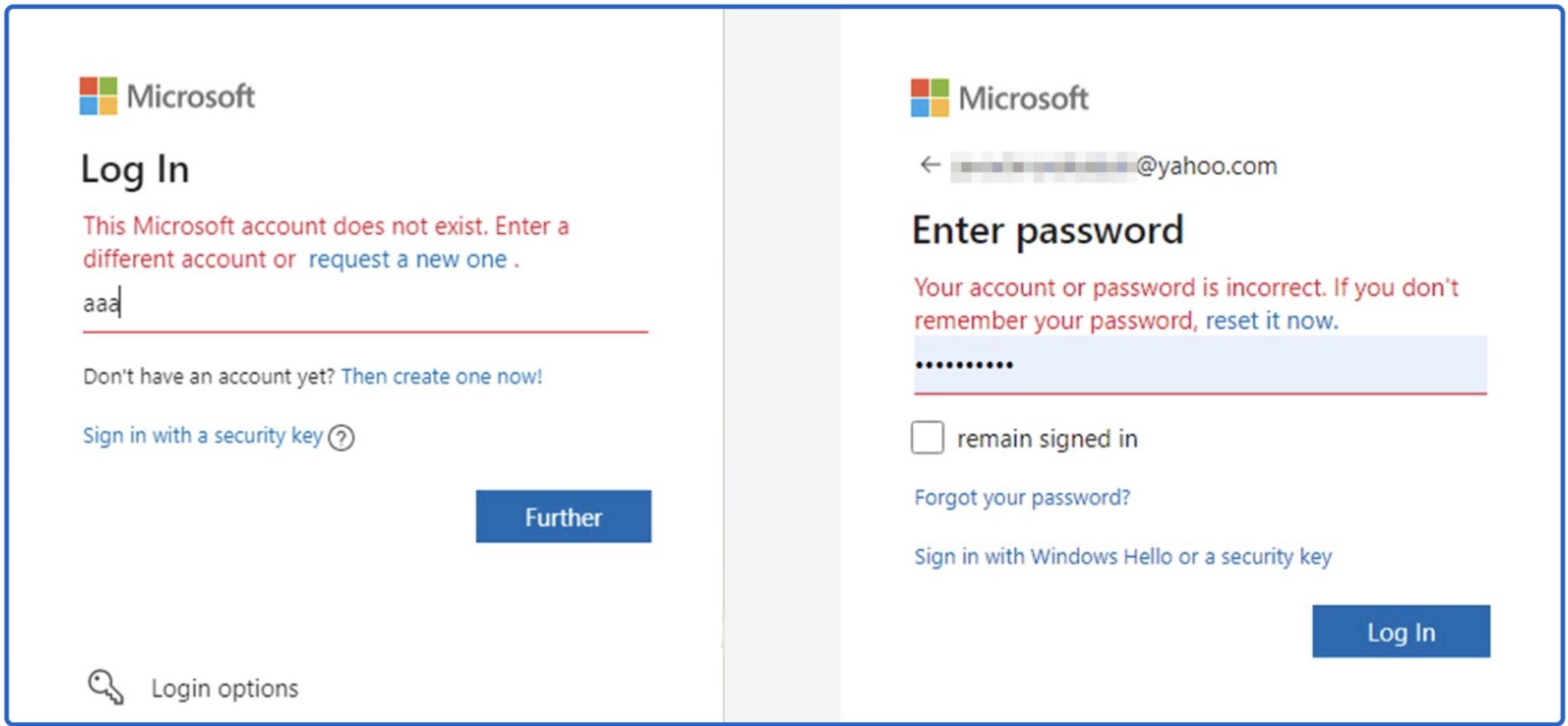Click the "remain signed in" label text

[x=1047, y=438]
